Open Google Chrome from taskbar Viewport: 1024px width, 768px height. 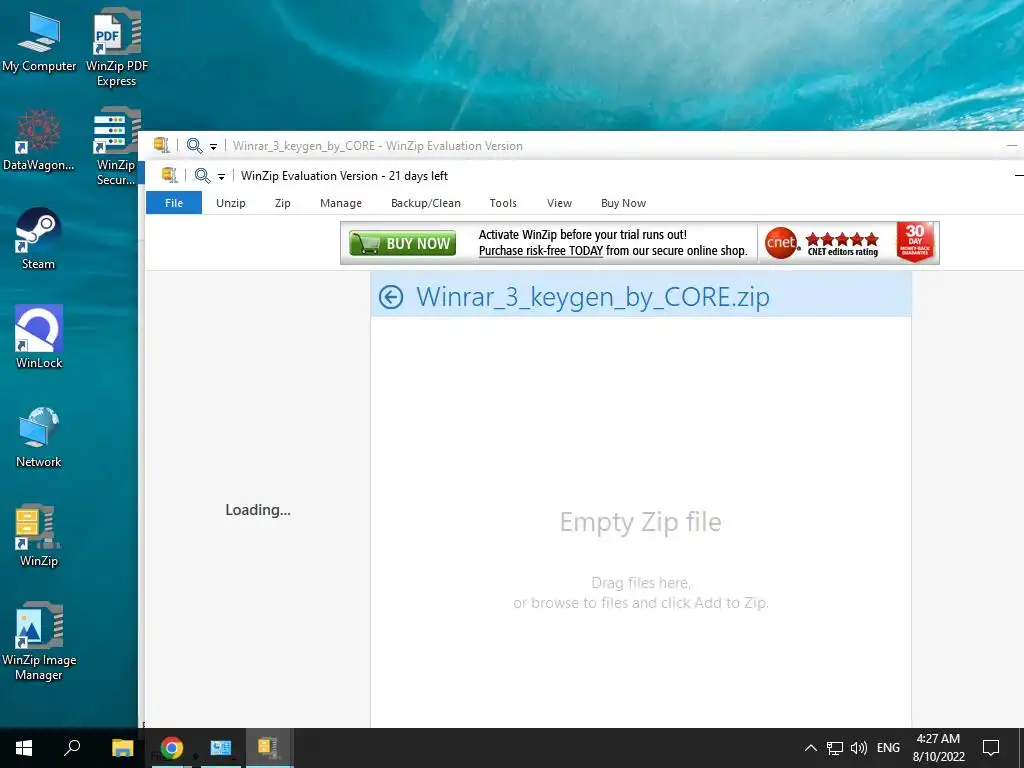pyautogui.click(x=172, y=748)
